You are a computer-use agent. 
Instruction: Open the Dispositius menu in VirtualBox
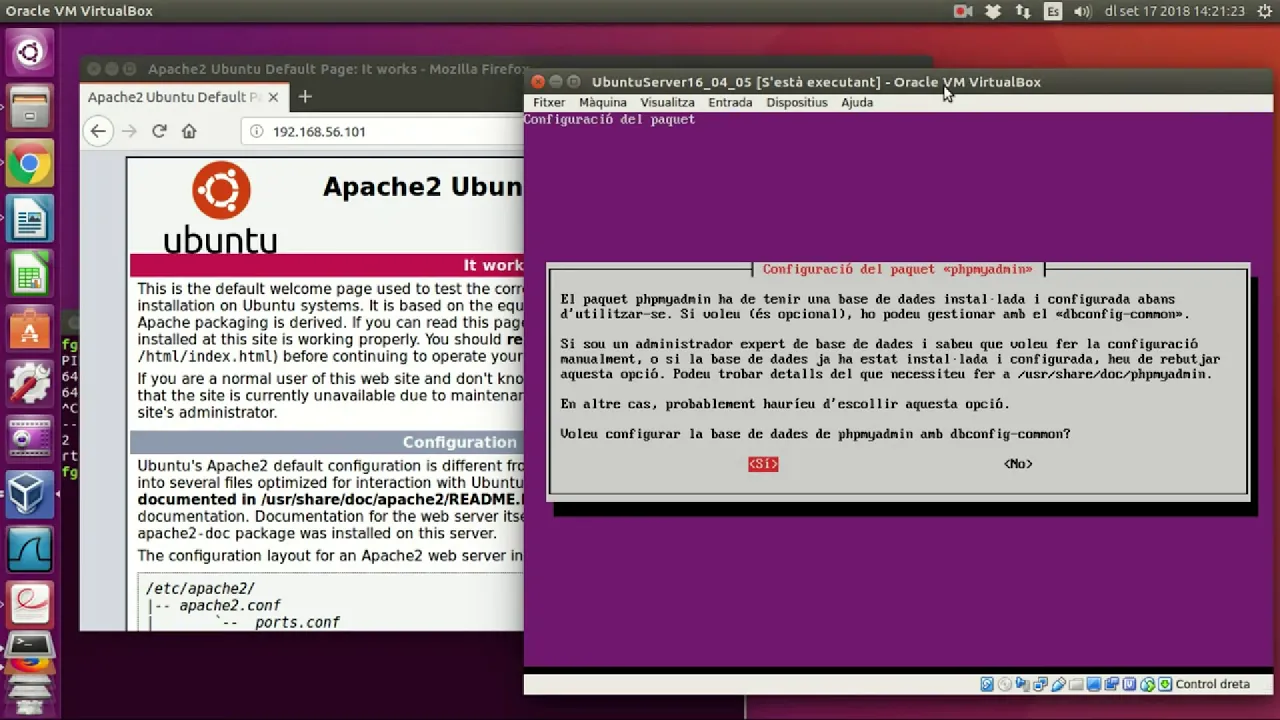tap(797, 102)
